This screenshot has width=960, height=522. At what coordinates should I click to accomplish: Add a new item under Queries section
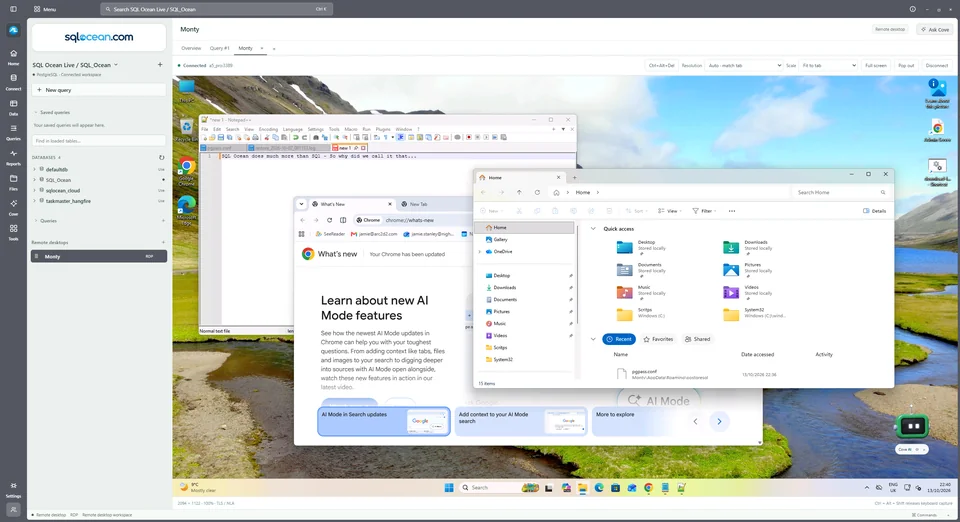[x=163, y=221]
